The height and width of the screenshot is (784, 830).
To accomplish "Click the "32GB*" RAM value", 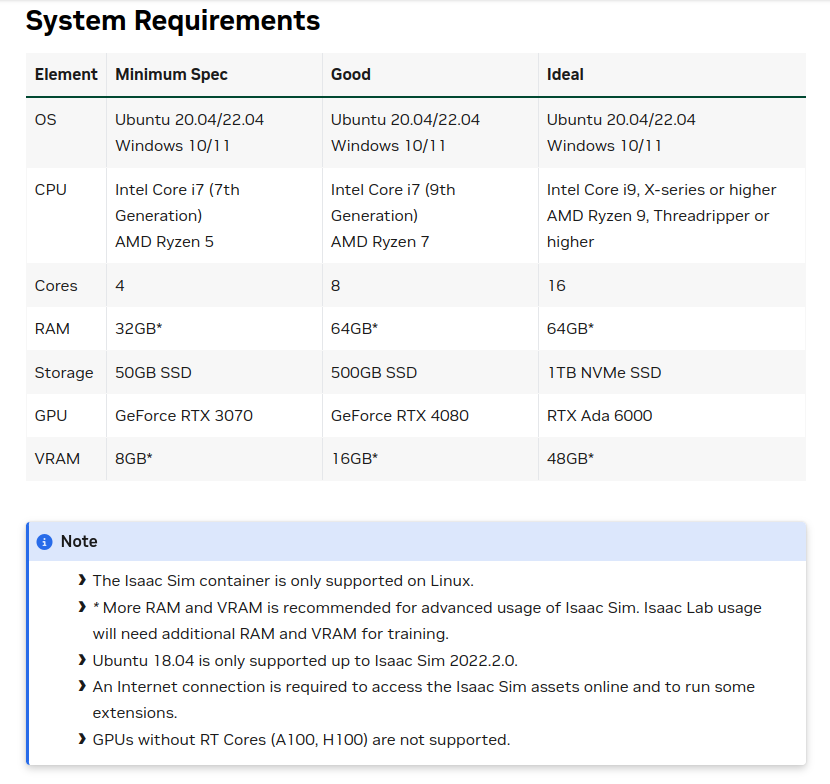I will tap(139, 329).
